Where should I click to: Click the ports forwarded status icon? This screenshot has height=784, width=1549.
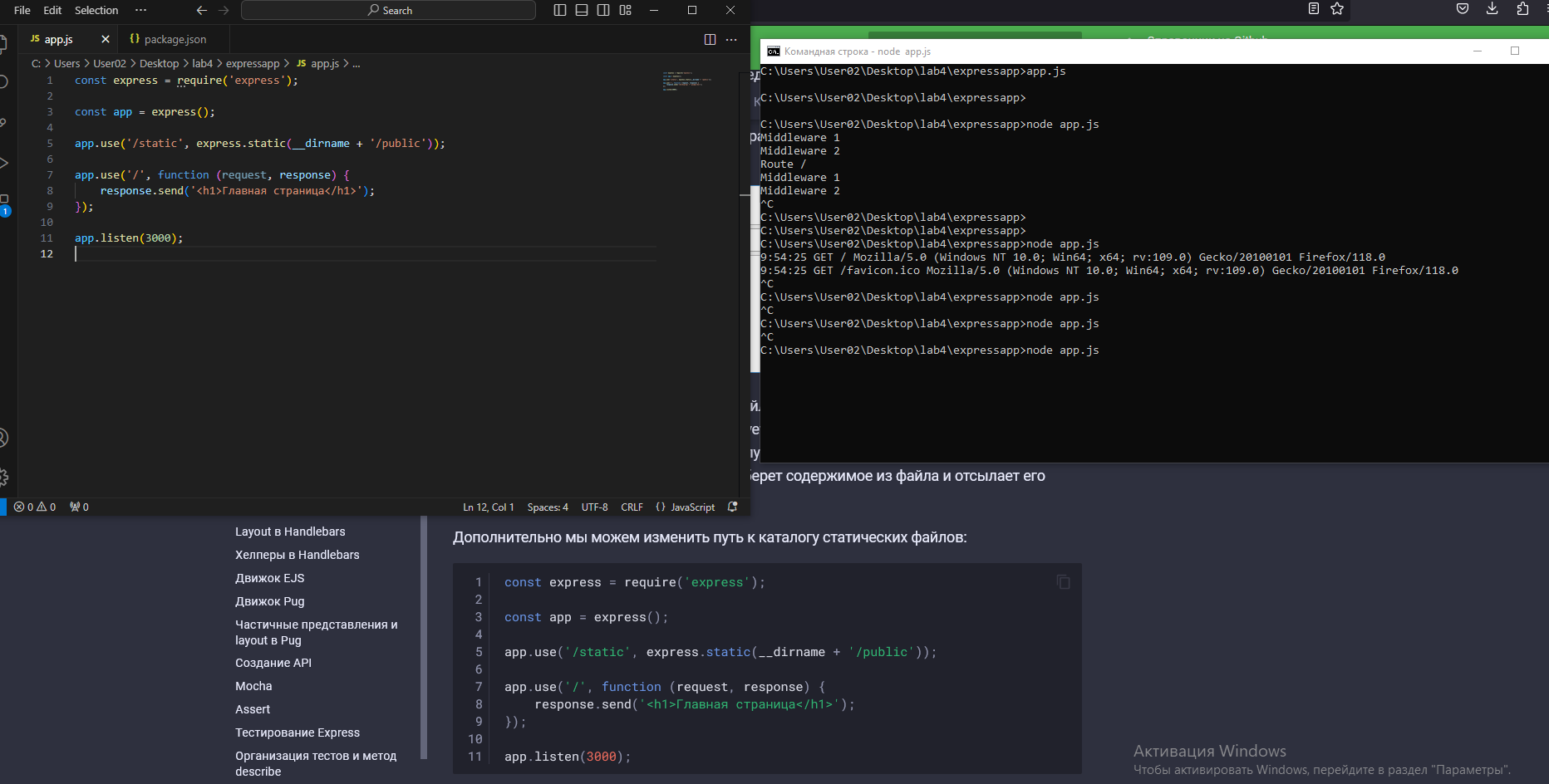pos(79,507)
